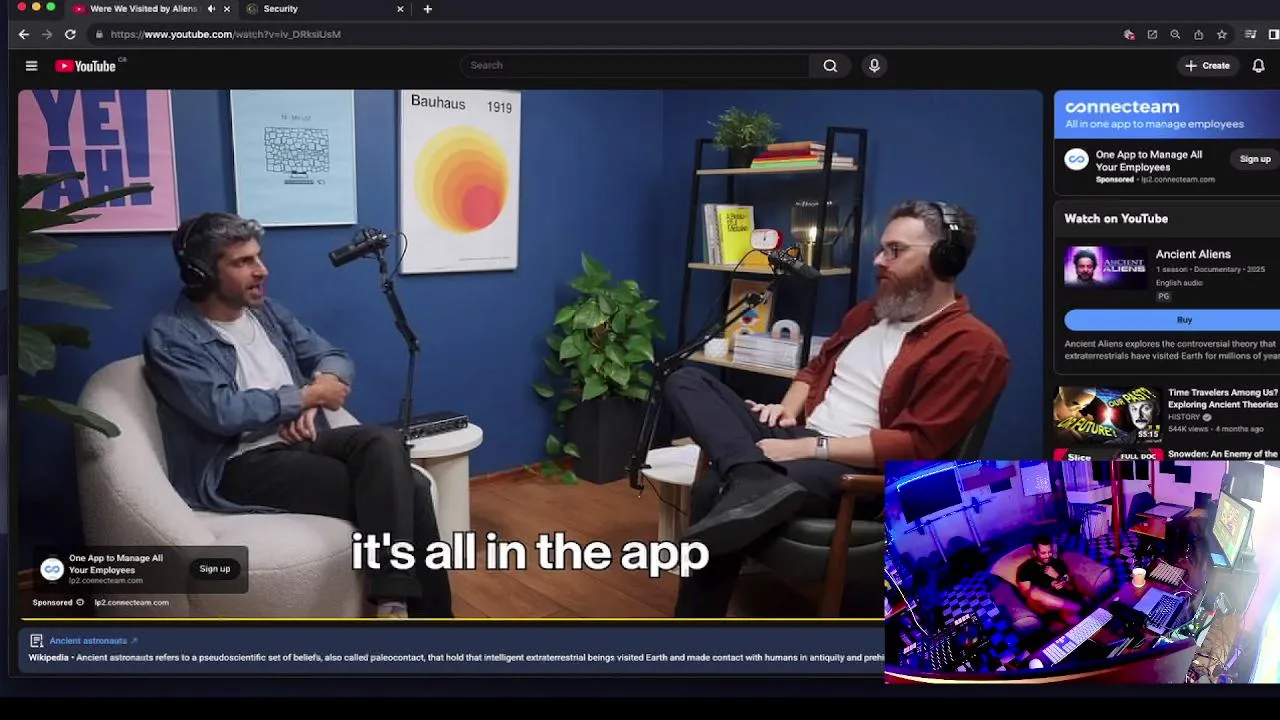The image size is (1280, 720).
Task: Click the Connecteam logo in sidebar ad
Action: (x=1076, y=159)
